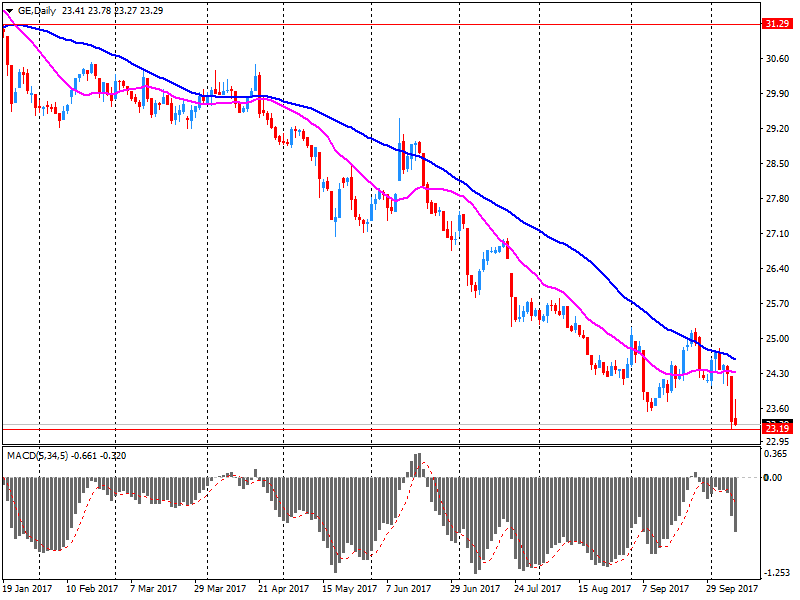Click the 29 Mar 2017 date label
The image size is (800, 600).
tap(220, 589)
